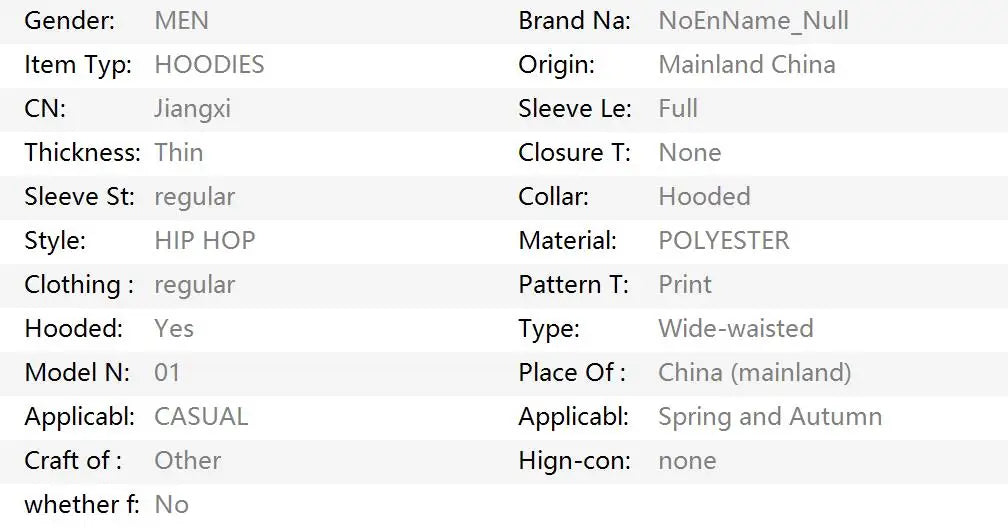The height and width of the screenshot is (528, 1008).
Task: Click the 'Print' pattern type value
Action: 684,285
